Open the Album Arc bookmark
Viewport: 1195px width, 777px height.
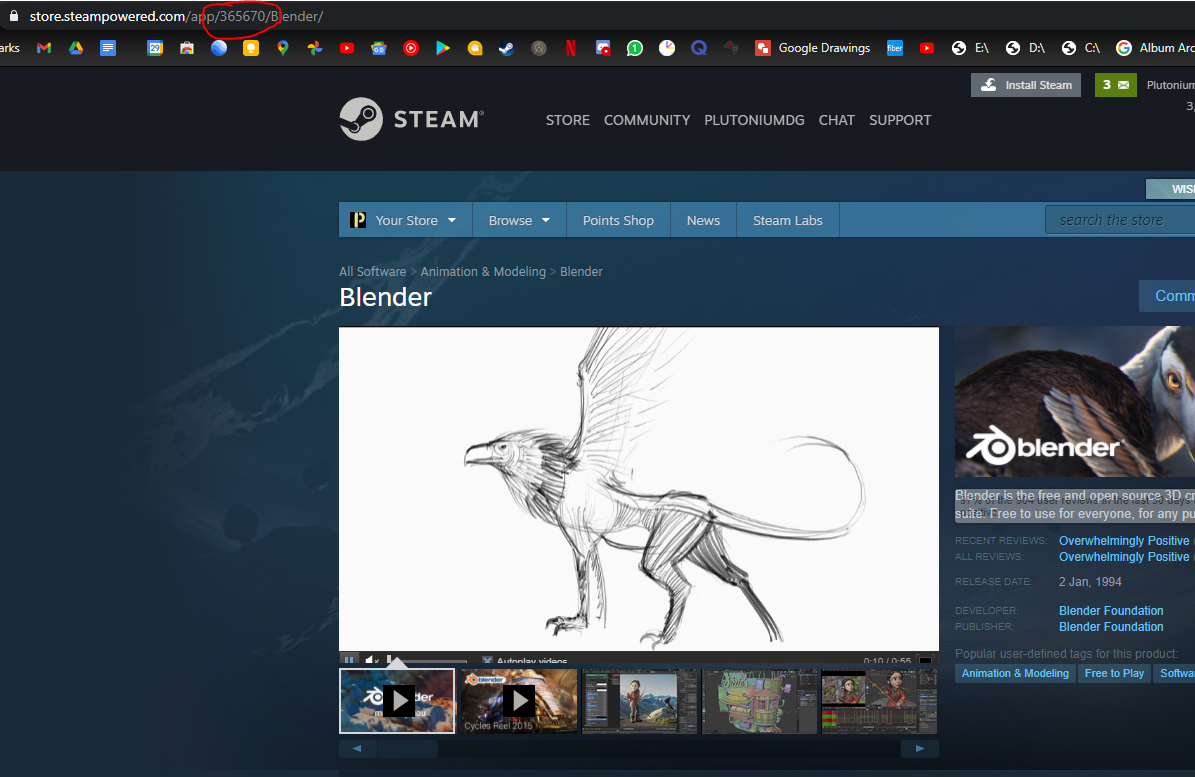coord(1155,48)
